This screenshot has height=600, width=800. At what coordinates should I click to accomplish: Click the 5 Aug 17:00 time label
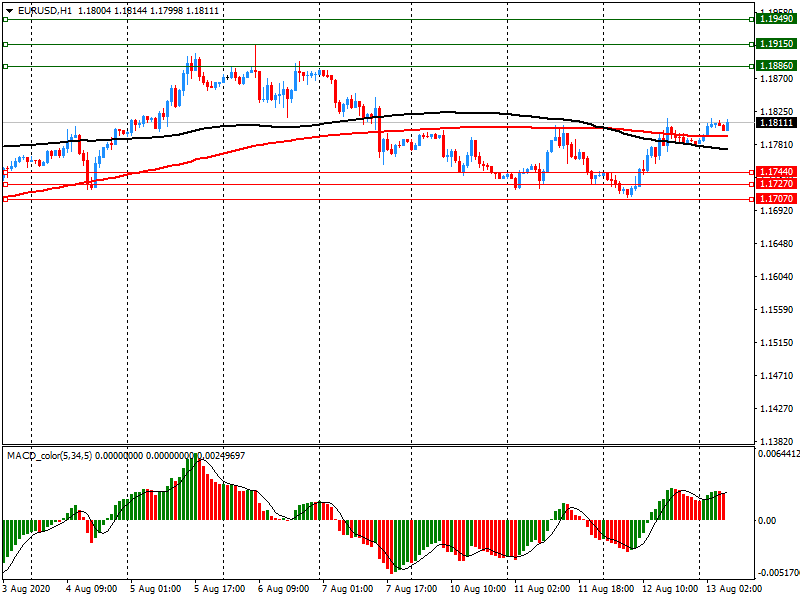click(219, 589)
